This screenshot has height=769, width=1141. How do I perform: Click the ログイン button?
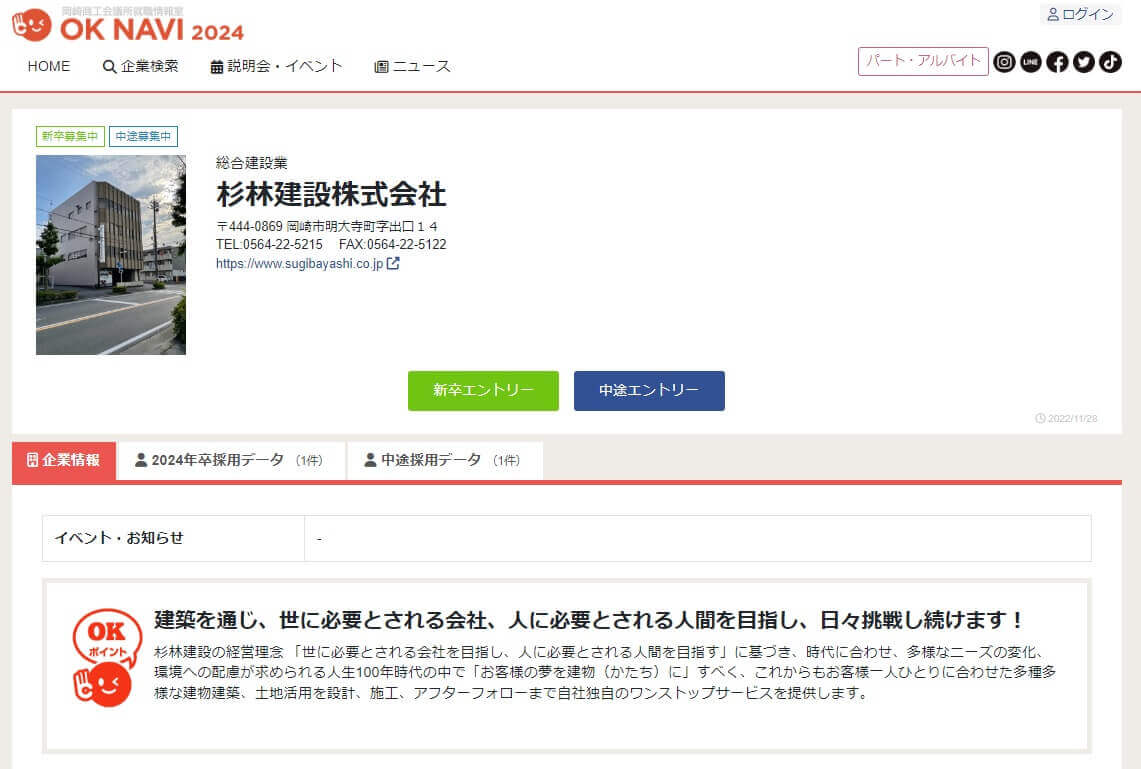point(1081,15)
